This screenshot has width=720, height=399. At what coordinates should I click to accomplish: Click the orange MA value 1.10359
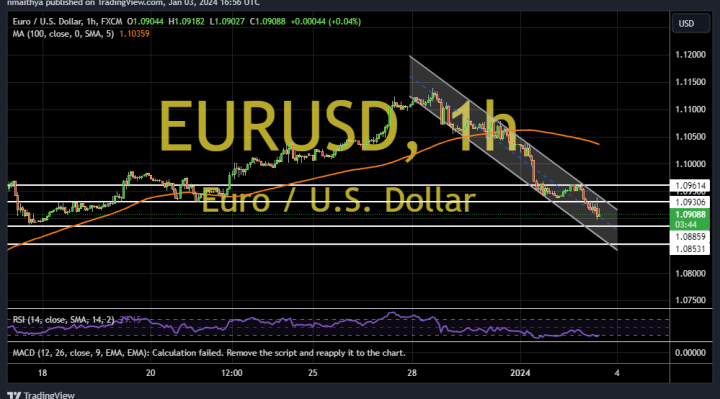[x=134, y=34]
